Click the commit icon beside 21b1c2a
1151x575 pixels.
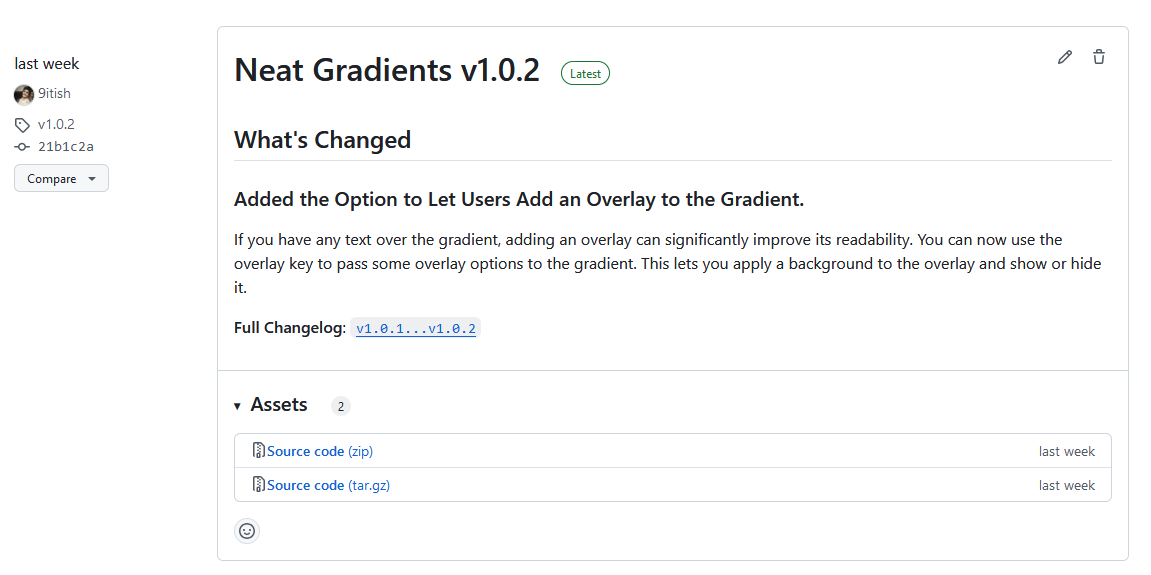(22, 147)
